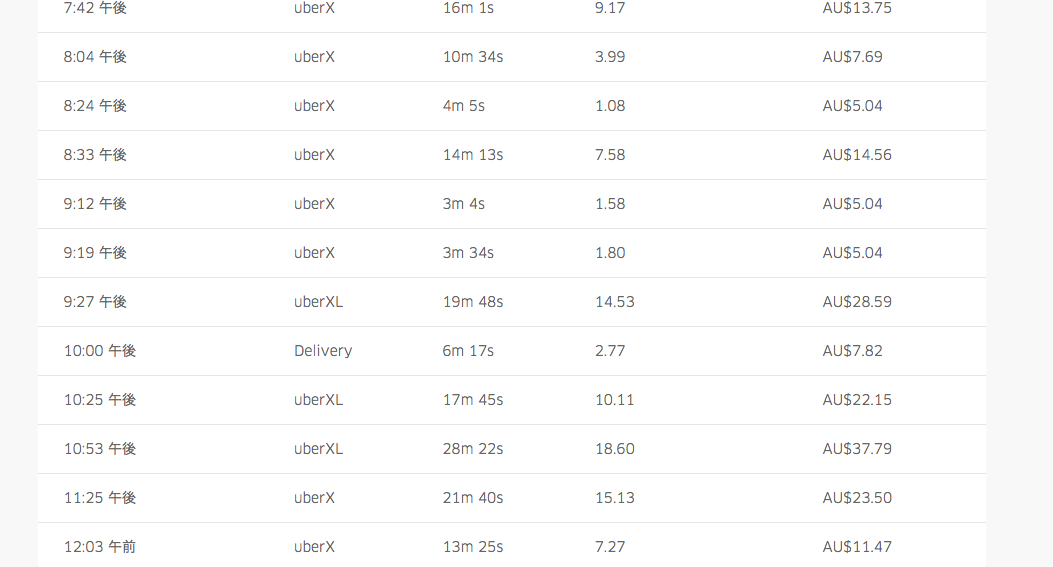
Task: Open the 11:25 午後 trip row
Action: pyautogui.click(x=512, y=498)
